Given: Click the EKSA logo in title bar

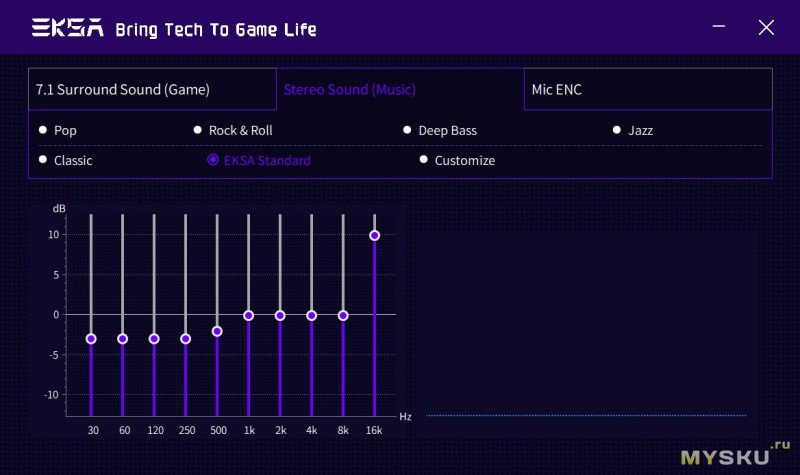Looking at the screenshot, I should click(68, 28).
